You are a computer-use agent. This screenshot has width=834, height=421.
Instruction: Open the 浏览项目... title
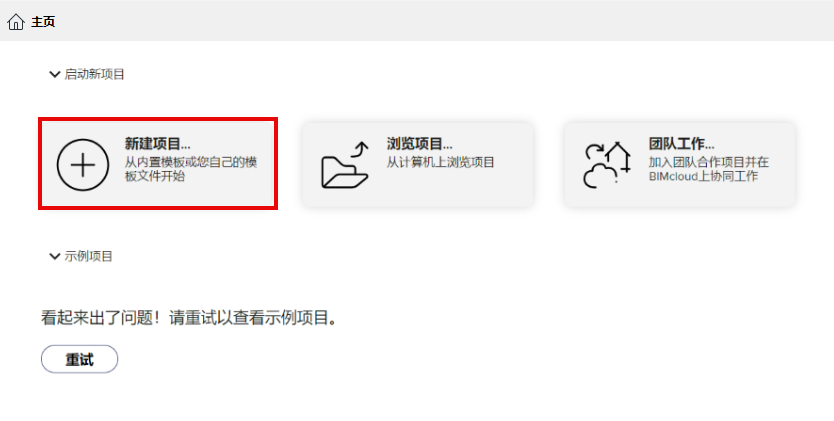pos(419,144)
